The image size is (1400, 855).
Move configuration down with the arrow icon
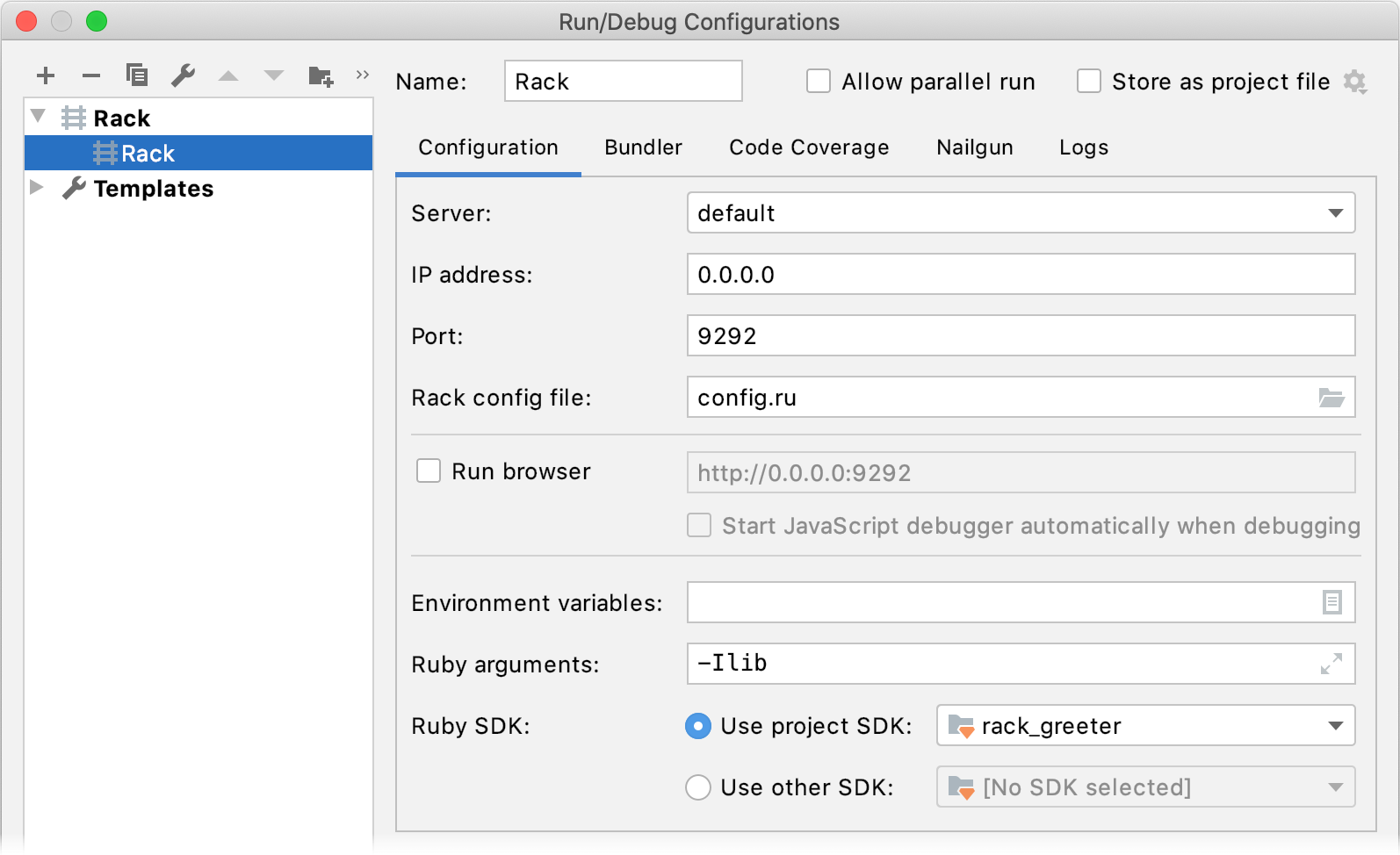274,75
